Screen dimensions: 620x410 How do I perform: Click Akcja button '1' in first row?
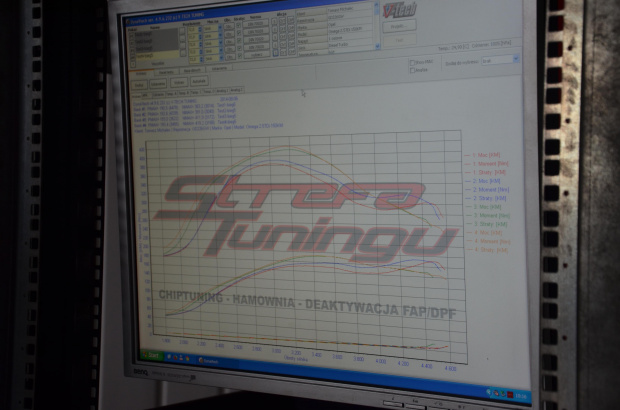point(274,21)
